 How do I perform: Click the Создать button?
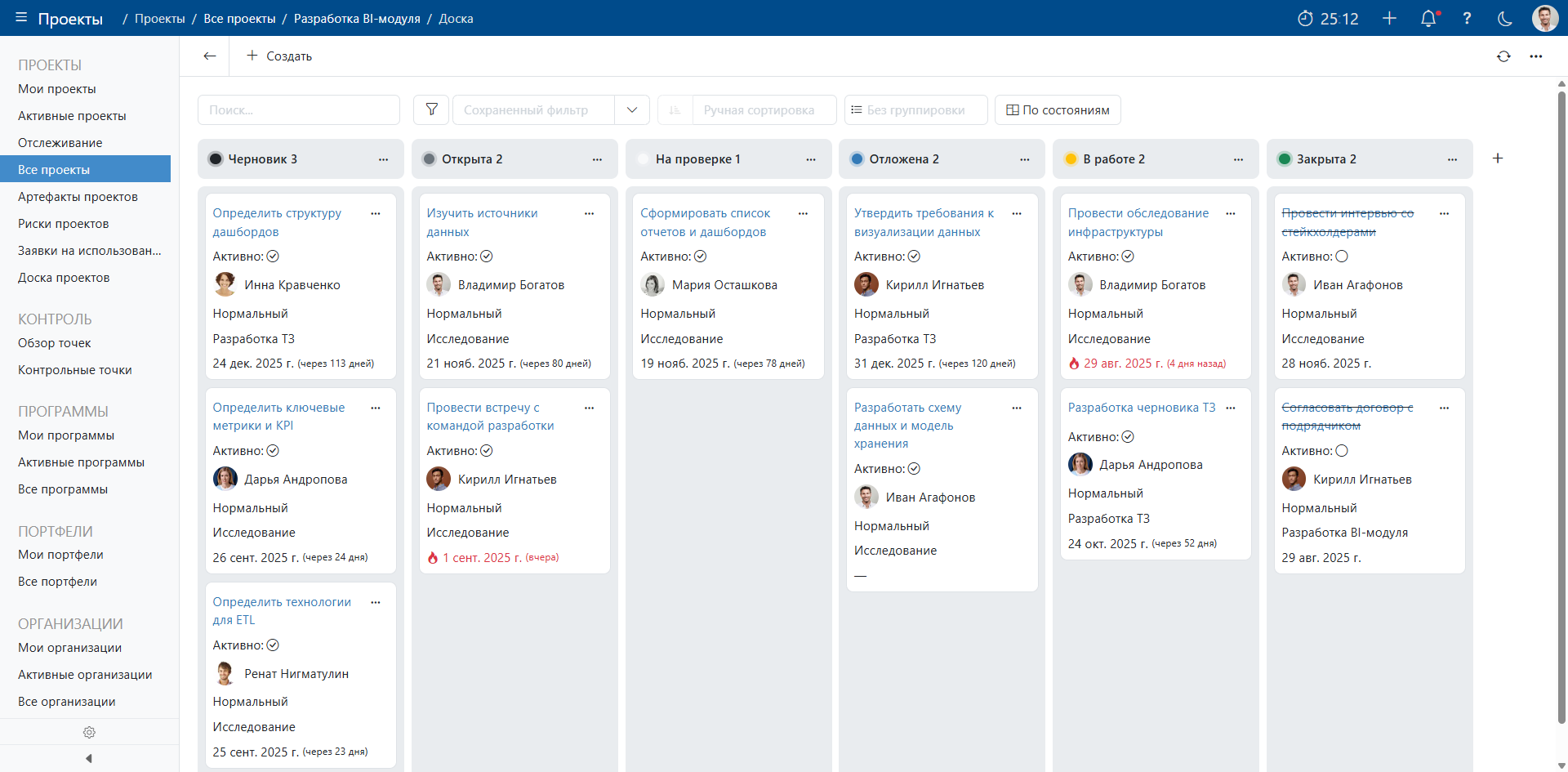click(x=279, y=56)
